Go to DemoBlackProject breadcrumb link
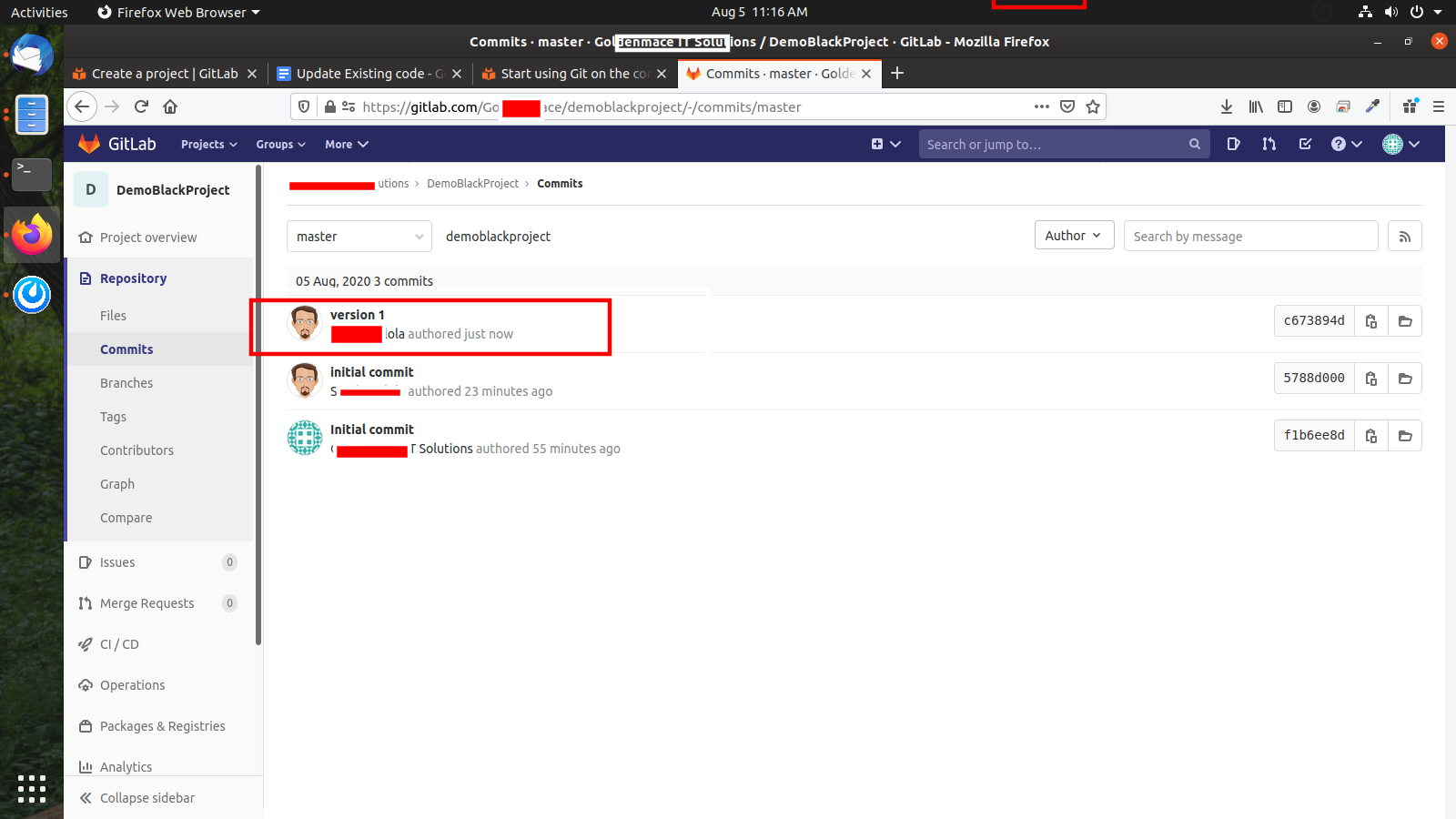Viewport: 1456px width, 819px height. pyautogui.click(x=472, y=184)
